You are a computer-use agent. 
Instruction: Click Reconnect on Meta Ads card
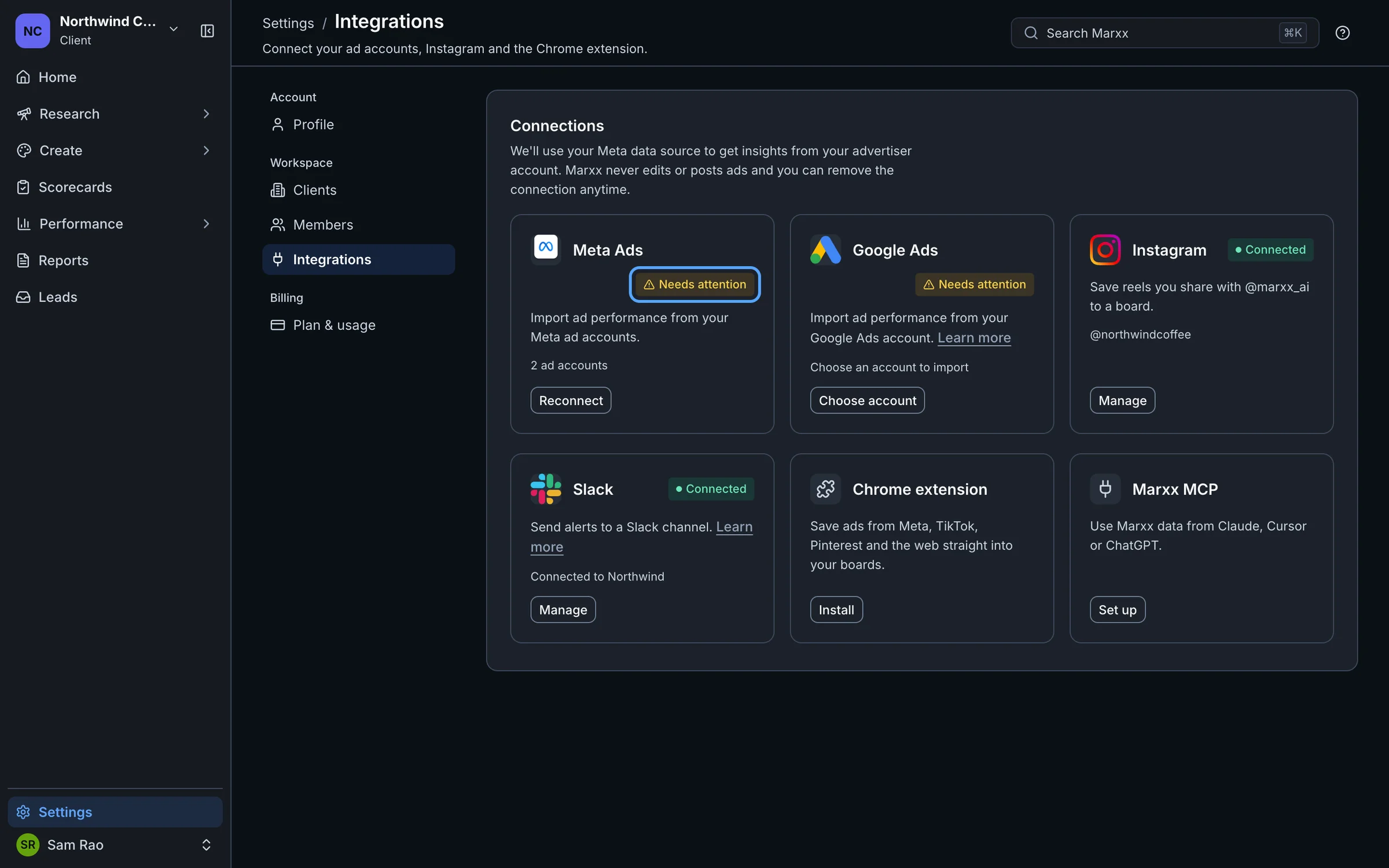tap(571, 400)
